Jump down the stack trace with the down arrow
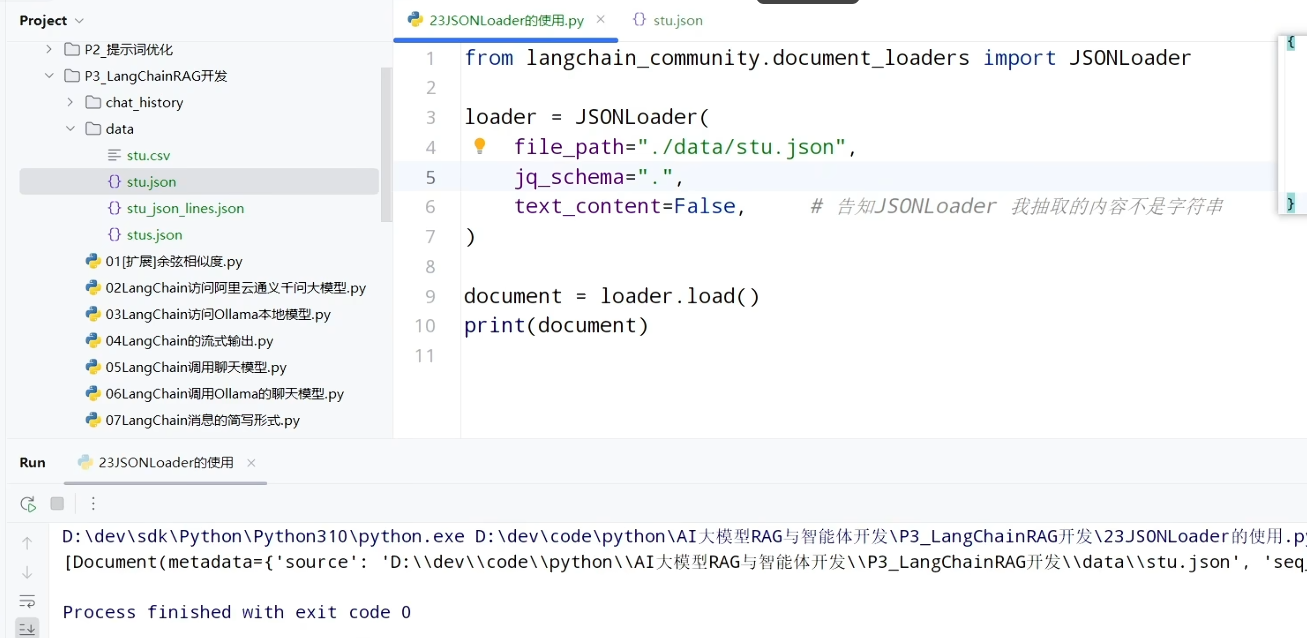Image resolution: width=1307 pixels, height=638 pixels. pos(27,572)
